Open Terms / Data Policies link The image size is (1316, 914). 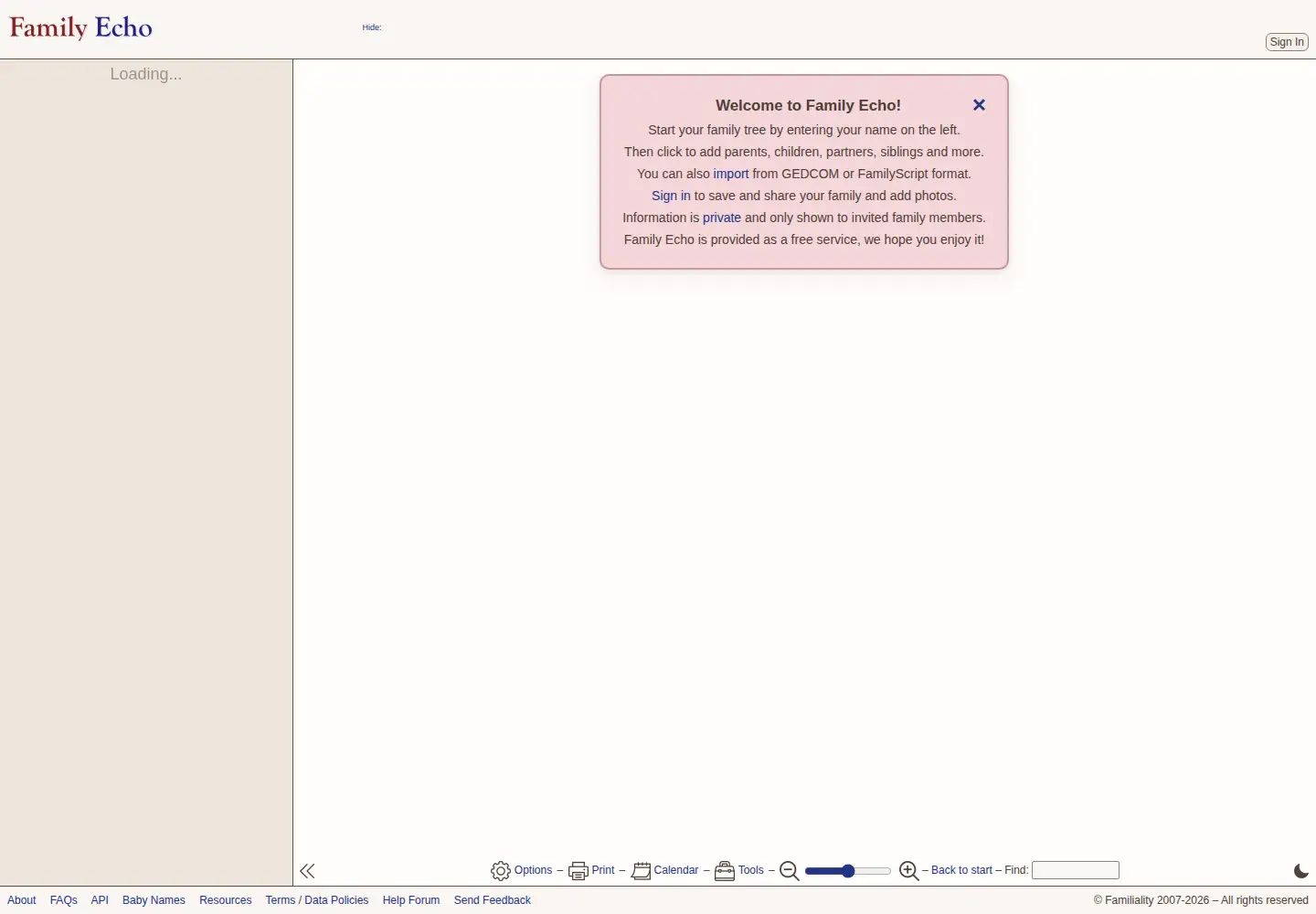click(x=317, y=900)
